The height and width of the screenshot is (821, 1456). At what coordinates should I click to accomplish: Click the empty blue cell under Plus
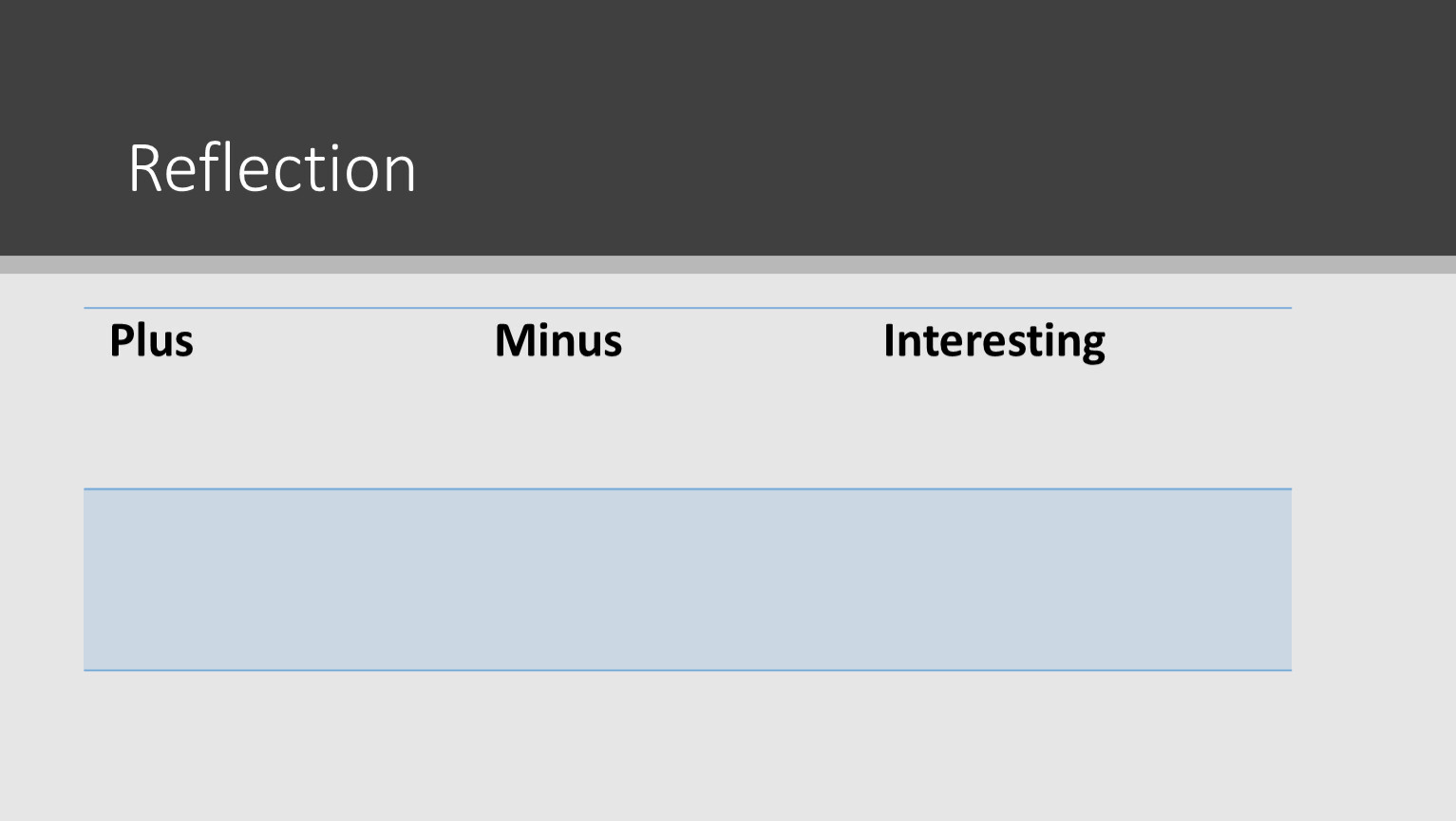pyautogui.click(x=275, y=580)
